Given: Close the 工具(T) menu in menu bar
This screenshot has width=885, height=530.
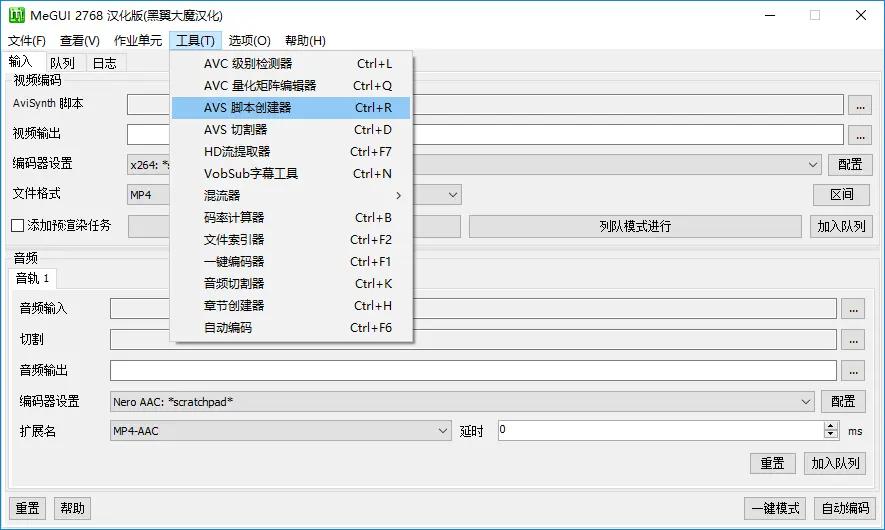Looking at the screenshot, I should coord(195,41).
